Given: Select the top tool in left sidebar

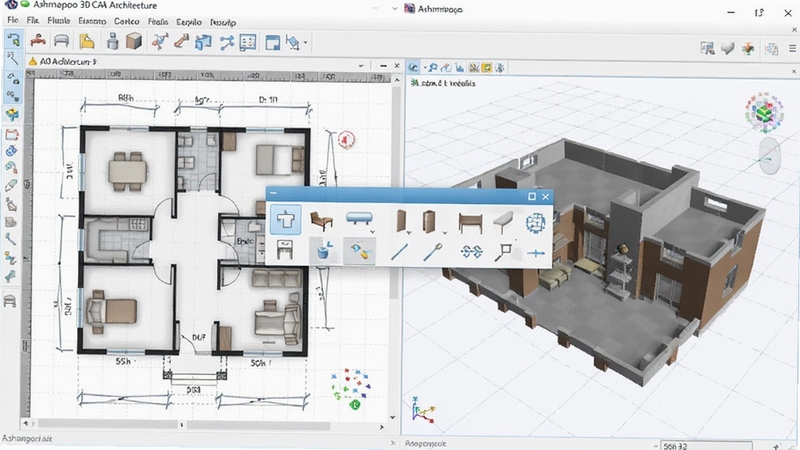Looking at the screenshot, I should point(13,39).
